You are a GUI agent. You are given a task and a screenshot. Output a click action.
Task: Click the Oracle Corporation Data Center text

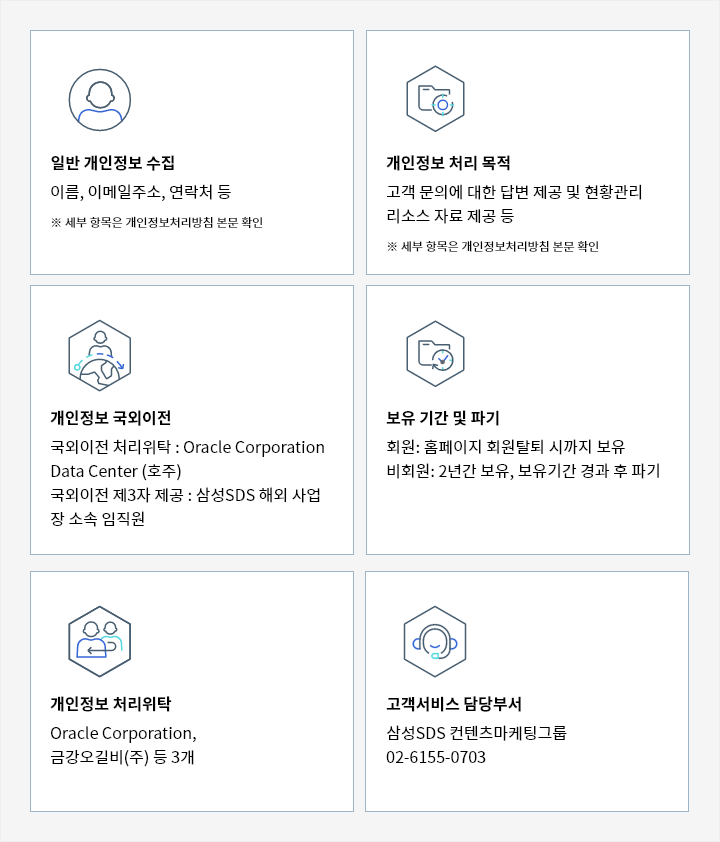187,459
